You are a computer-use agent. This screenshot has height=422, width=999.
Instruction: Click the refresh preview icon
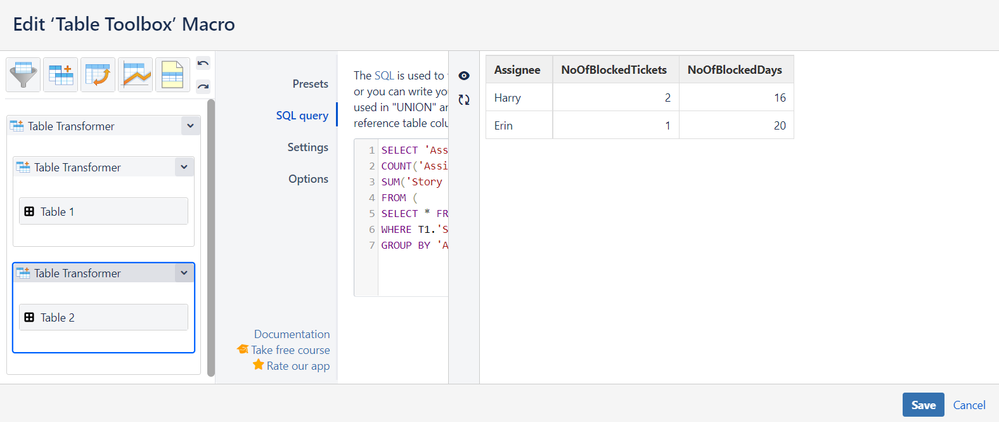pos(464,100)
